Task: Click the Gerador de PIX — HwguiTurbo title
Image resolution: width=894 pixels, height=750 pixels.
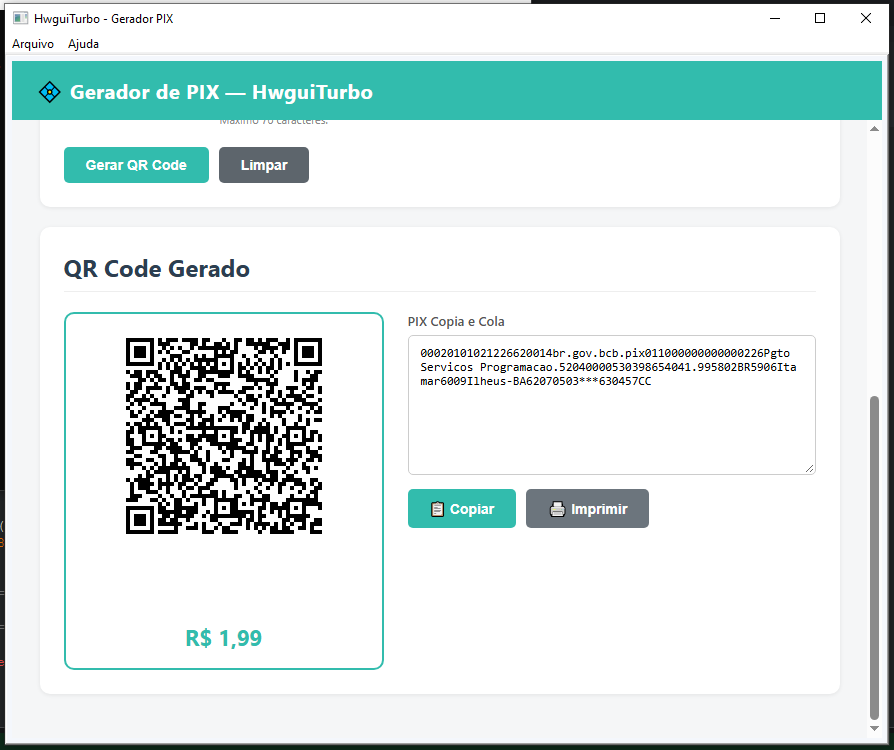Action: pyautogui.click(x=221, y=92)
